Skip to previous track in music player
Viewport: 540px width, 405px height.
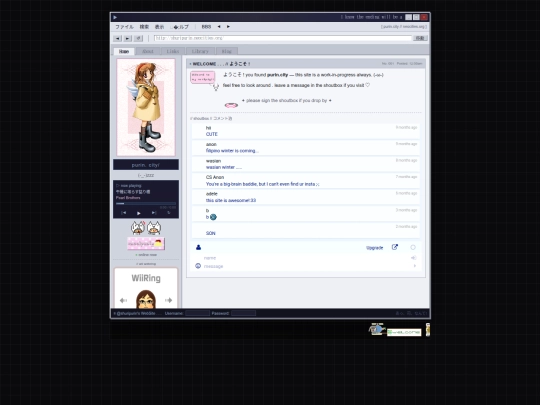[x=123, y=213]
